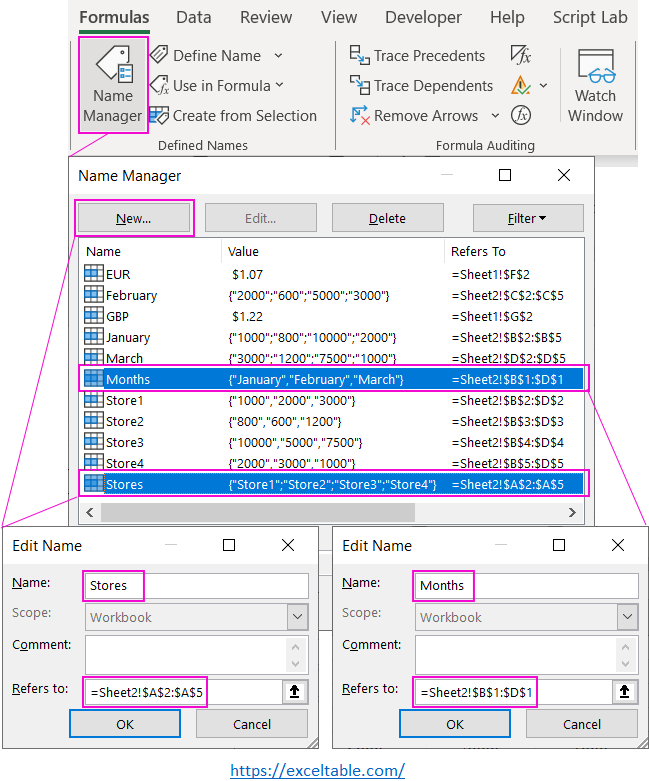The height and width of the screenshot is (781, 649).
Task: Open the Name Manager tool
Action: tap(112, 85)
